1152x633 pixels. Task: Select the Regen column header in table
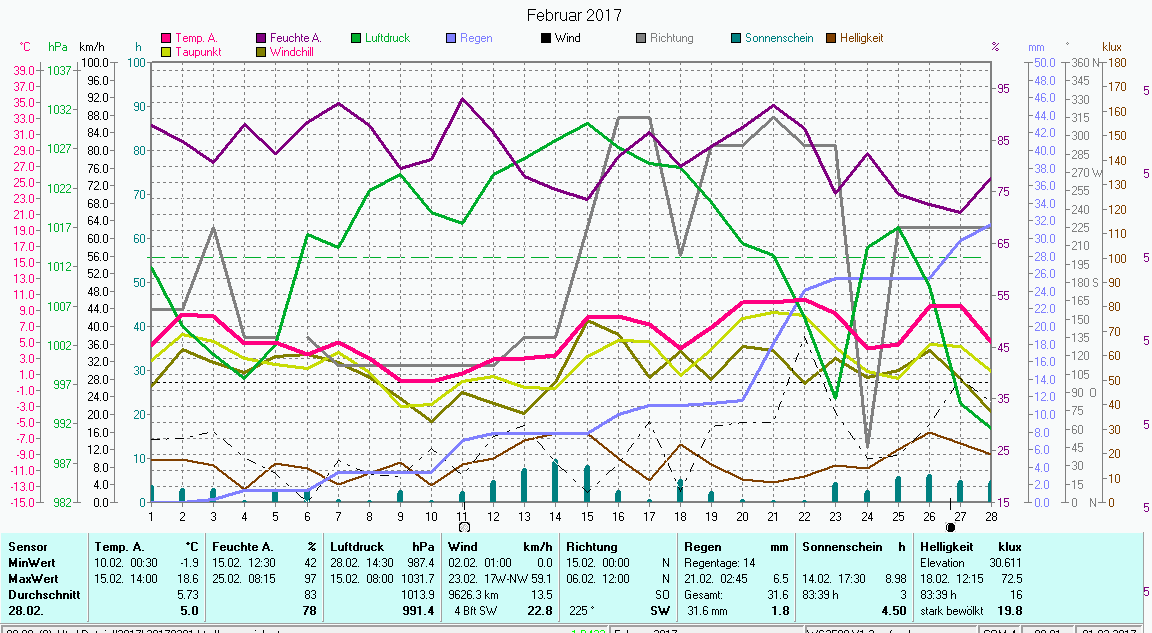pos(702,547)
